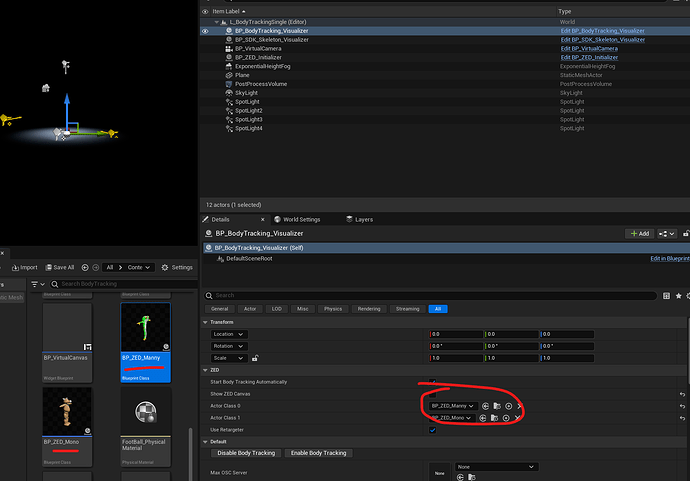This screenshot has height=481, width=690.
Task: Toggle visibility of BP_BodyTracking_Visualizer actor
Action: tap(206, 31)
